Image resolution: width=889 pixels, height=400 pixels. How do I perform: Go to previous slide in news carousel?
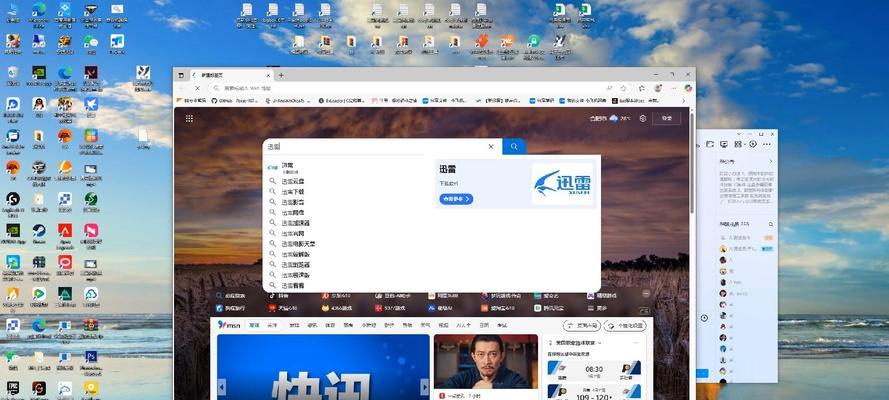[222, 387]
